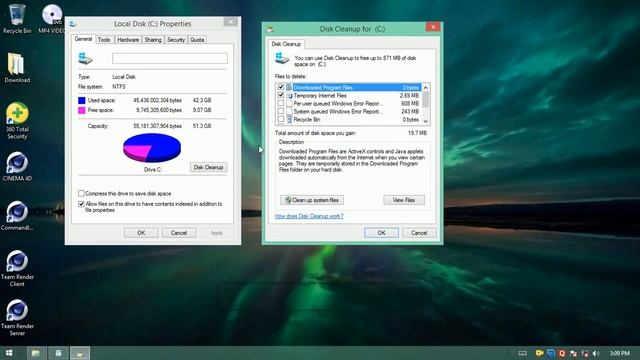The image size is (640, 360).
Task: Click the Properties window title bar icon
Action: 73,24
